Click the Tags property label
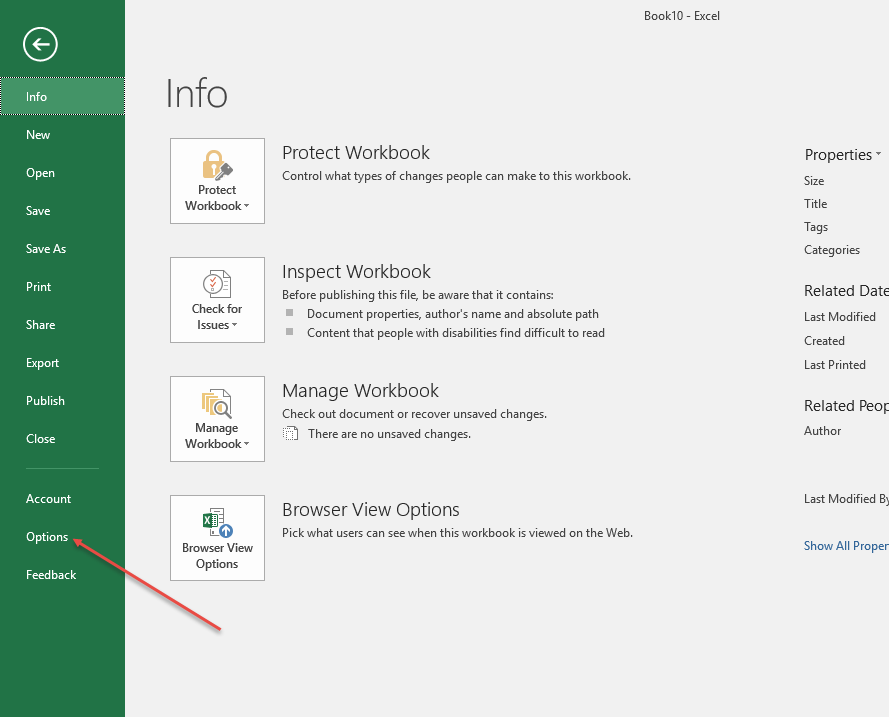This screenshot has height=717, width=889. [x=816, y=227]
